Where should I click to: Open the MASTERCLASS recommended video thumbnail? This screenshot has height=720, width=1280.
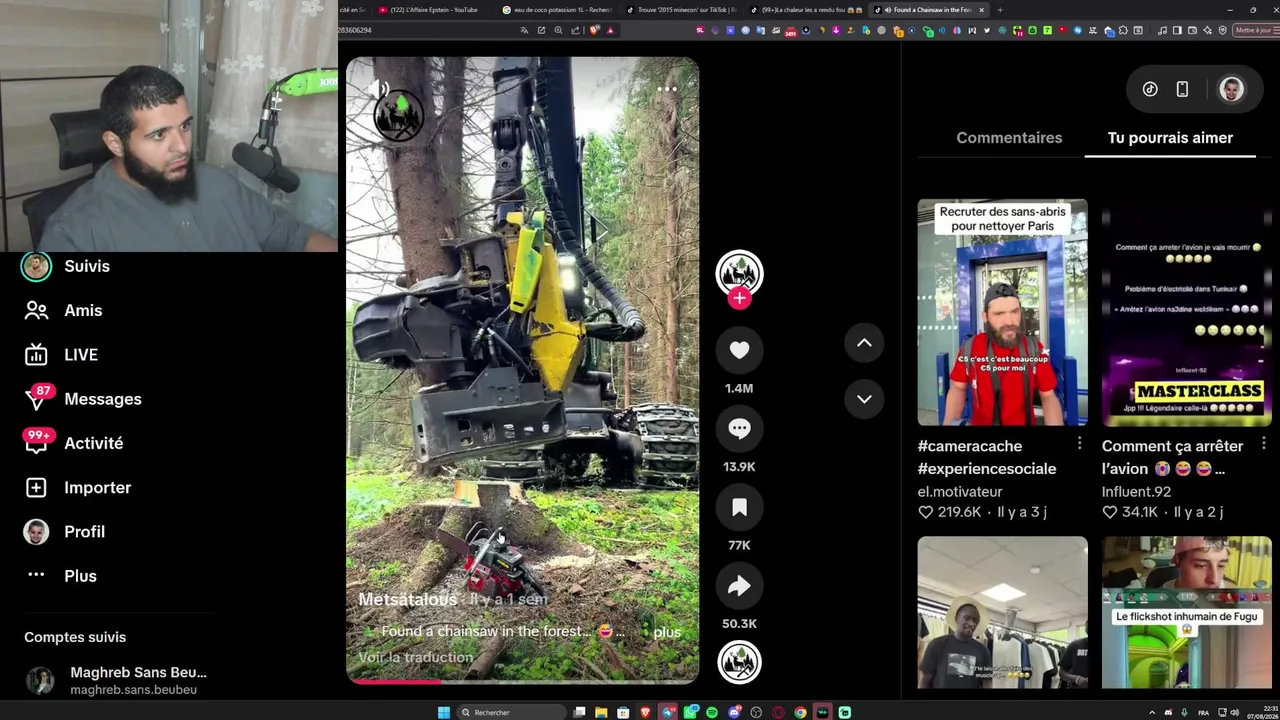(x=1186, y=312)
